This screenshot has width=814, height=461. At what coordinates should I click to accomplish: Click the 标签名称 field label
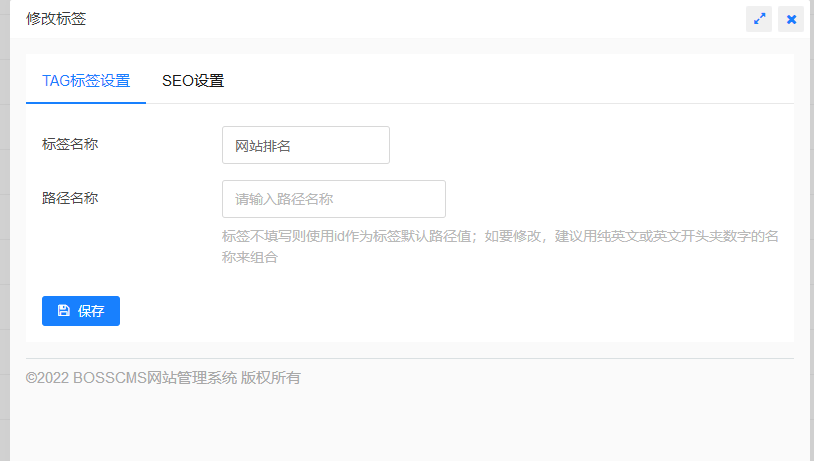pos(70,144)
